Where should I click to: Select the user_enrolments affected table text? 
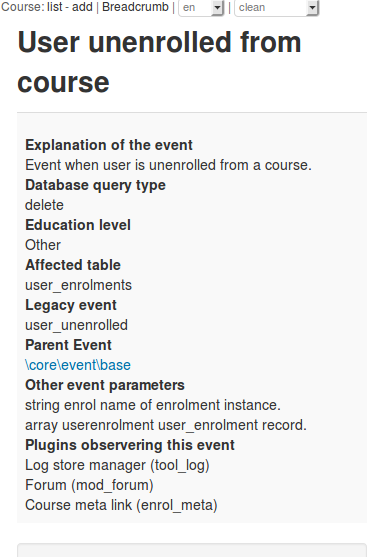click(x=78, y=285)
